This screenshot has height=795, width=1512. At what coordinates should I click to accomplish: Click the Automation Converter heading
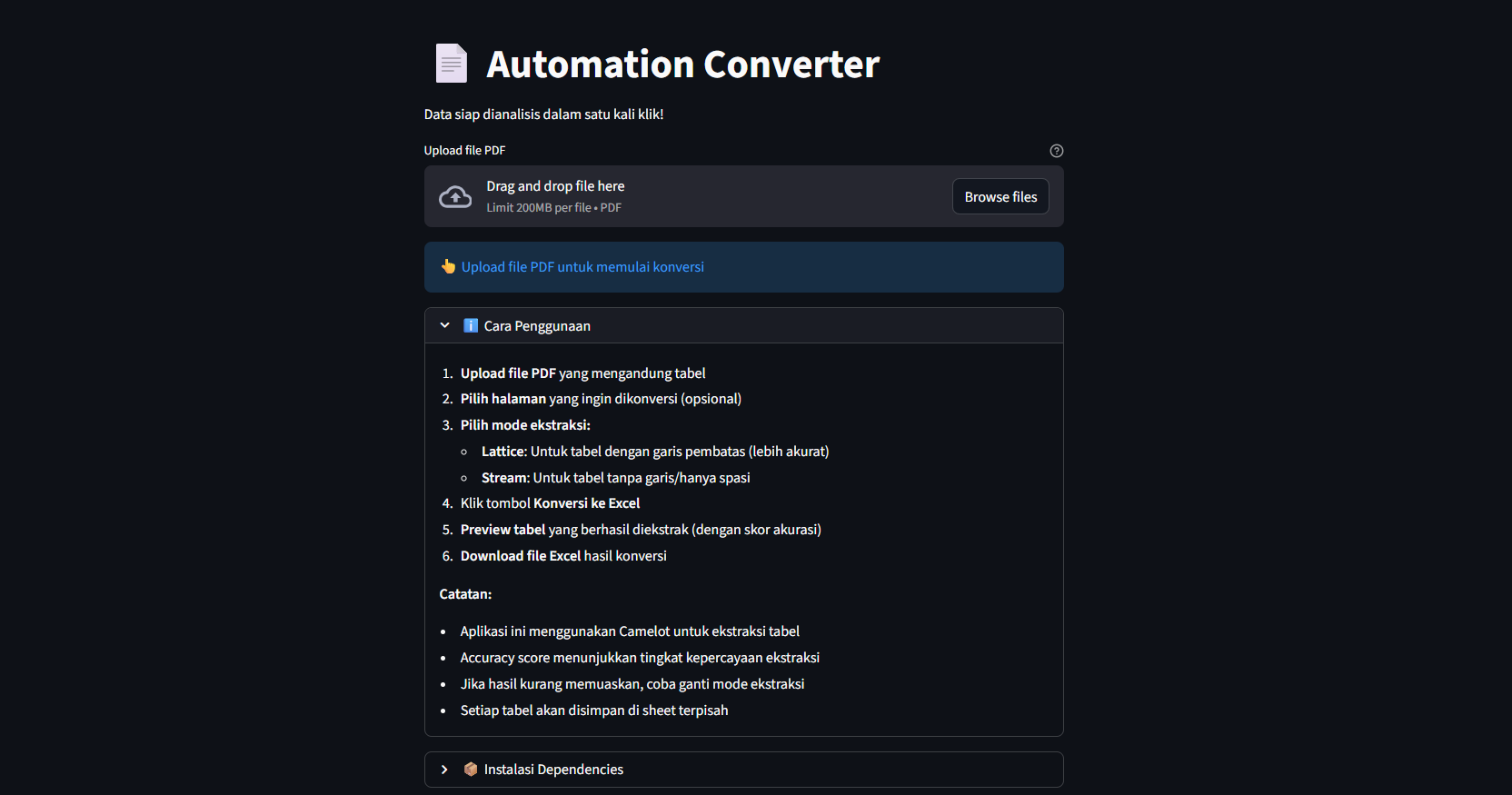click(x=682, y=65)
